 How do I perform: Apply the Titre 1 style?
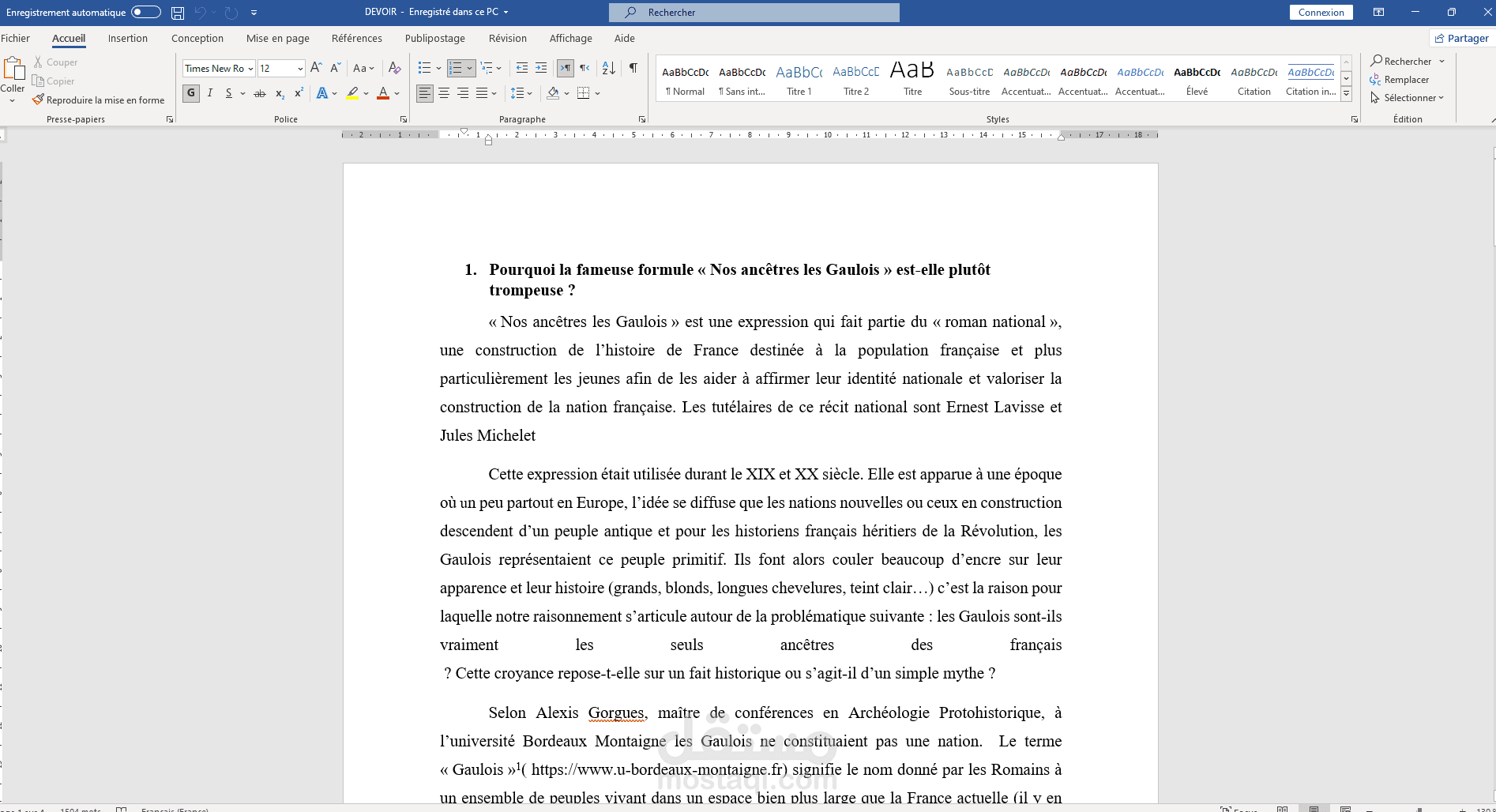(x=799, y=80)
